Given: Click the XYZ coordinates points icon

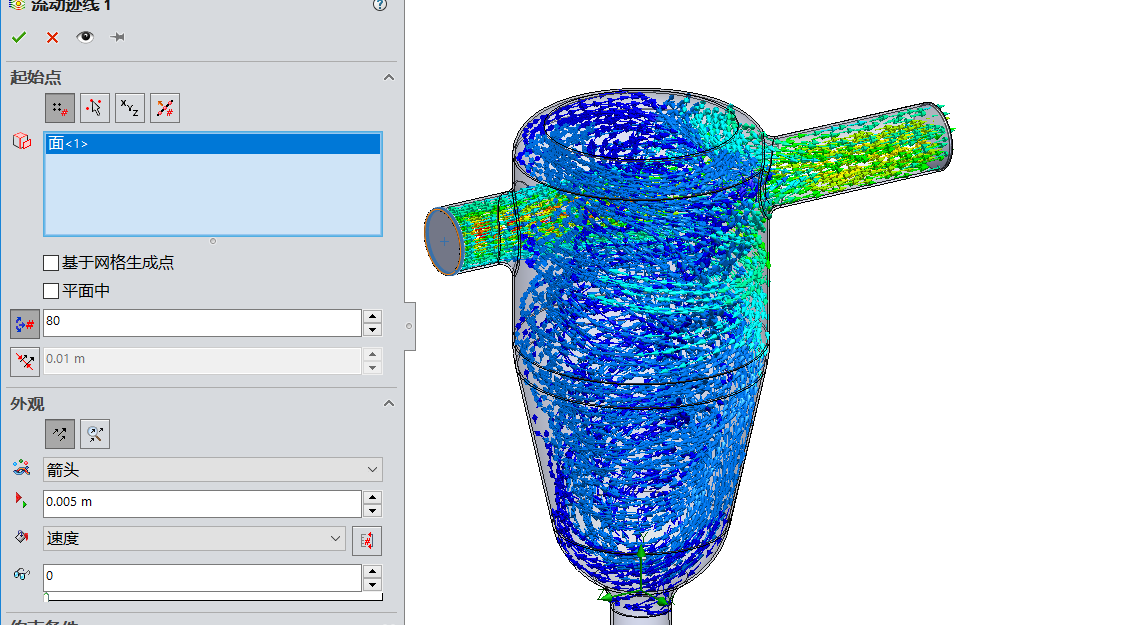Looking at the screenshot, I should (x=129, y=107).
